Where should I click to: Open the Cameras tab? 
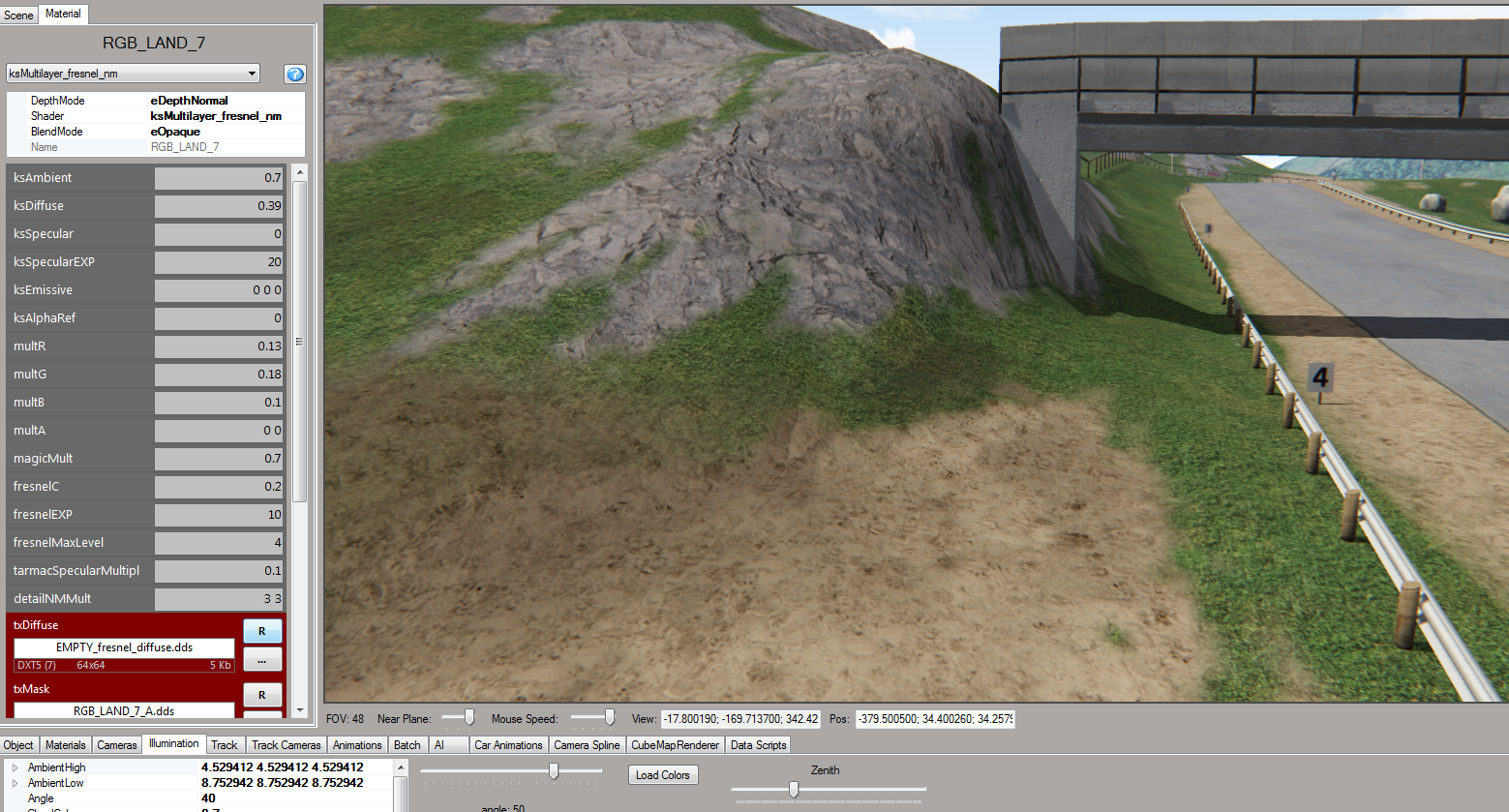pyautogui.click(x=117, y=745)
